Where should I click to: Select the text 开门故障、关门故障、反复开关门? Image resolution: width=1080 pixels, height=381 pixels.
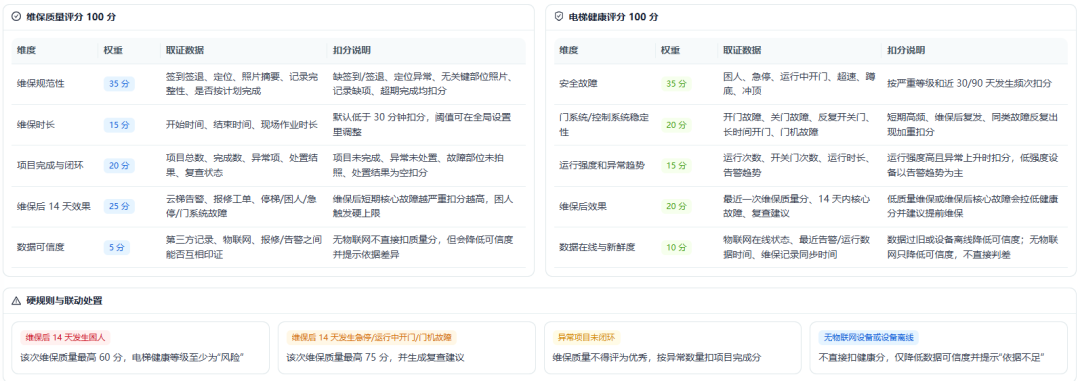[x=796, y=117]
